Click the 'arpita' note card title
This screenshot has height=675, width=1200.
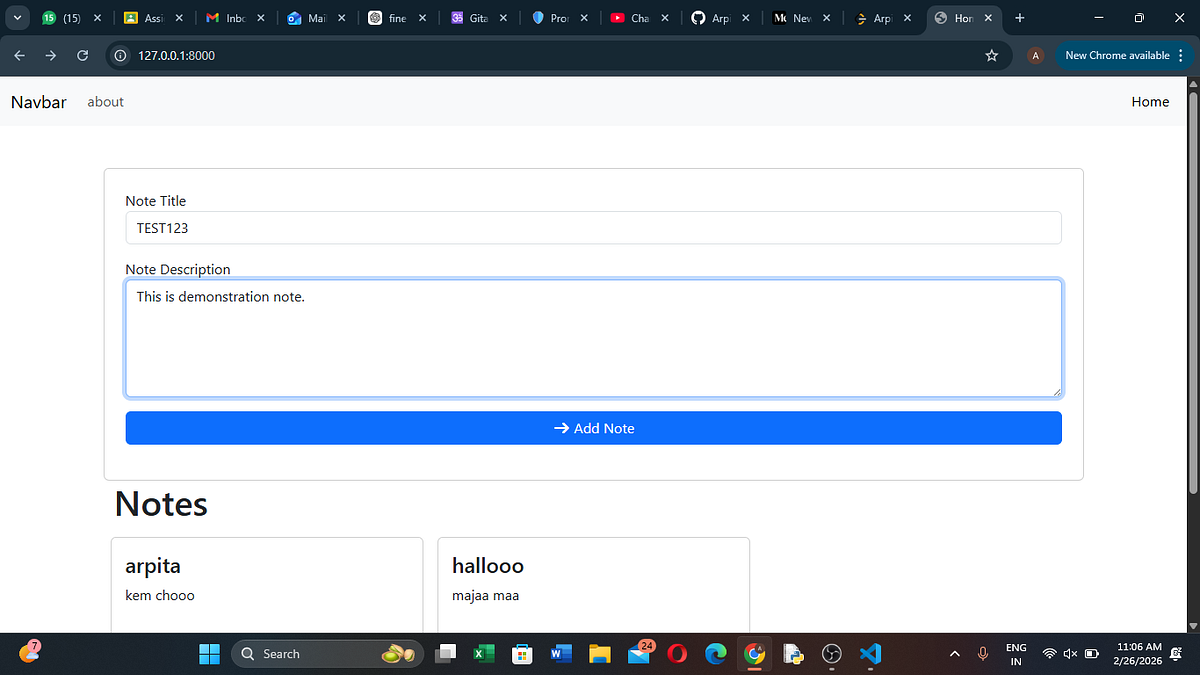[x=153, y=566]
